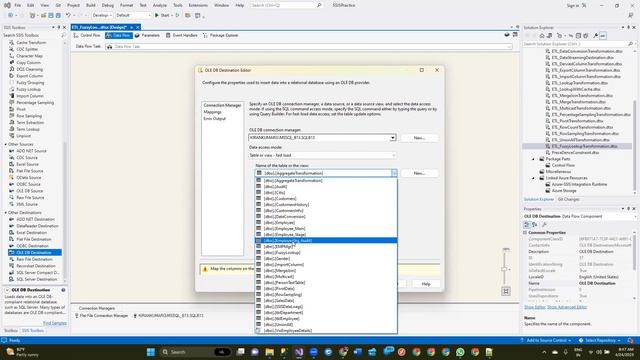Viewport: 640px width, 360px height.
Task: Click New beside table or view name
Action: tap(420, 173)
